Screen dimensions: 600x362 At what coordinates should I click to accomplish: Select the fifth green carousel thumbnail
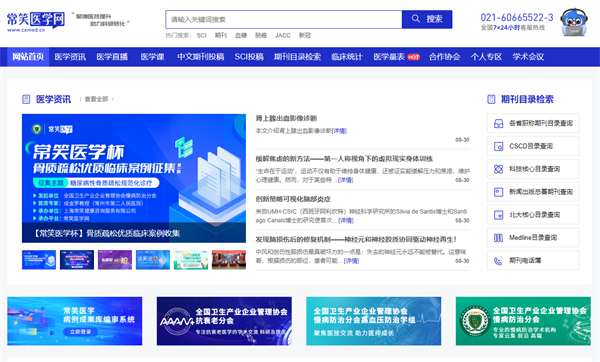tap(191, 260)
